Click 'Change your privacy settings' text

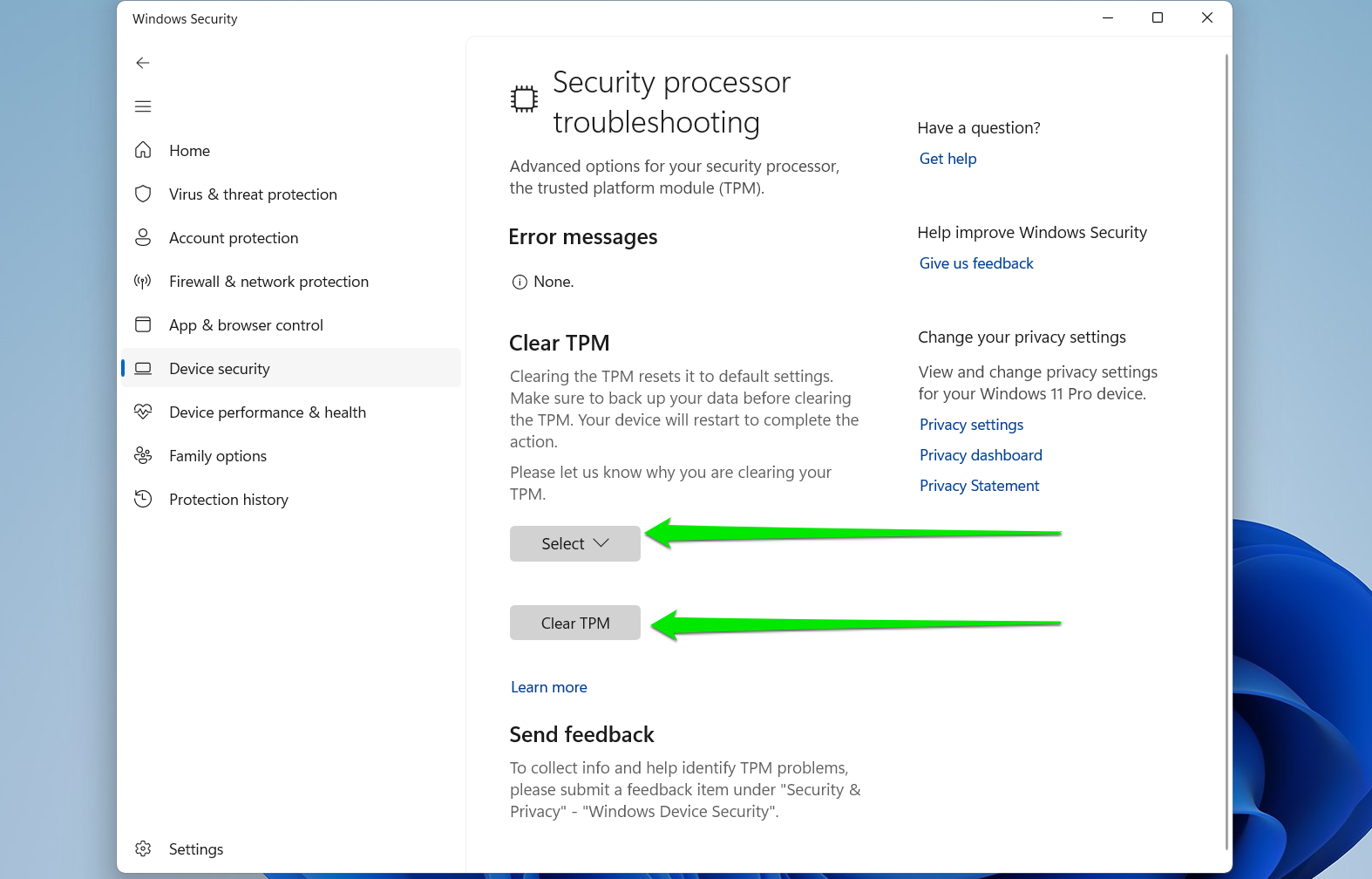click(1022, 337)
